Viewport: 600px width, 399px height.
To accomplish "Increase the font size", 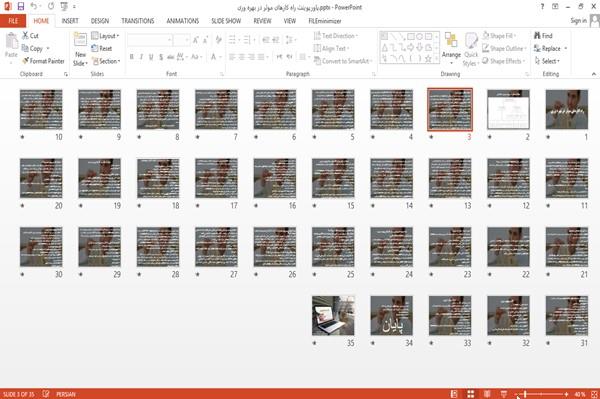I will (196, 40).
